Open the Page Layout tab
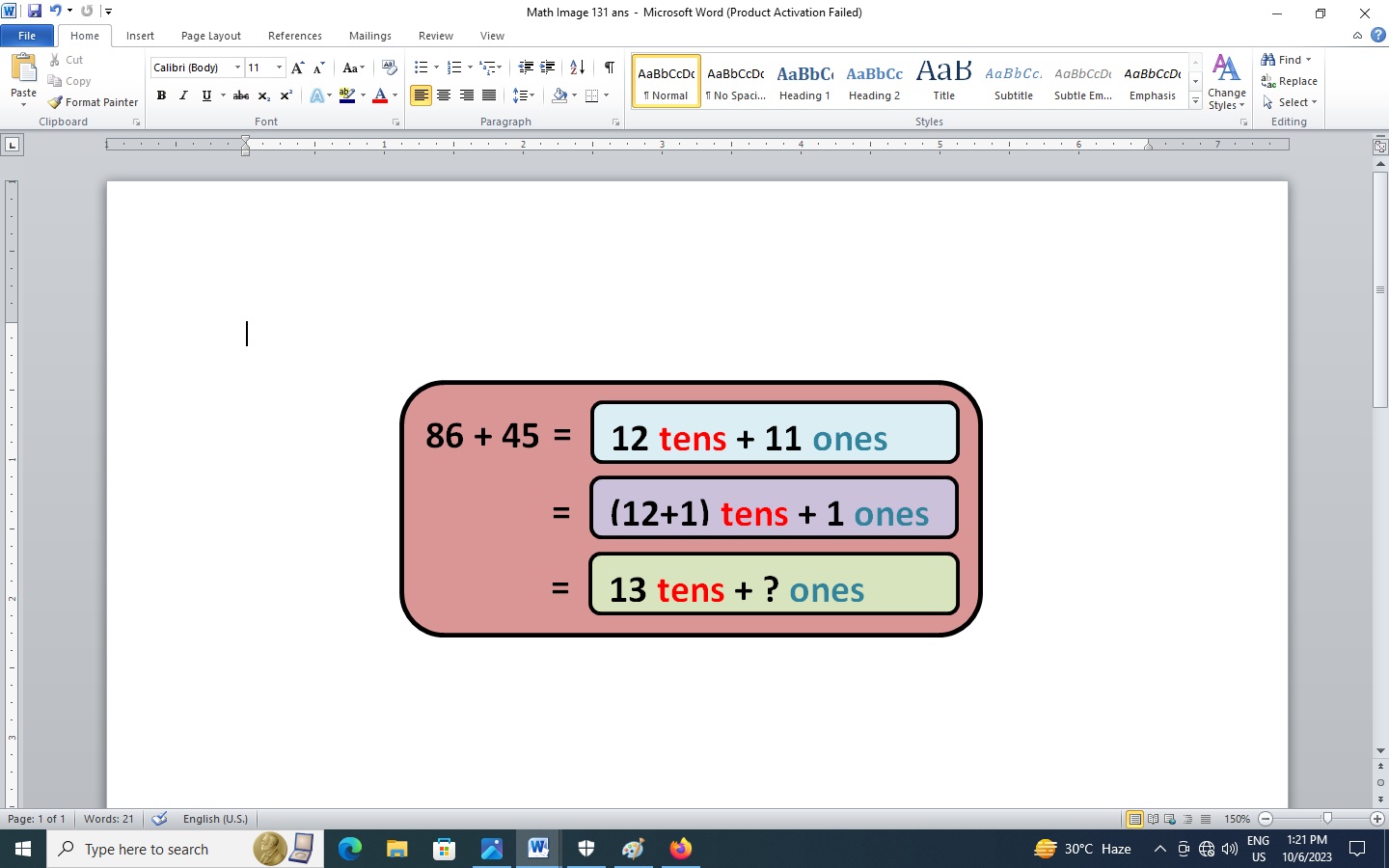This screenshot has width=1389, height=868. click(x=211, y=36)
